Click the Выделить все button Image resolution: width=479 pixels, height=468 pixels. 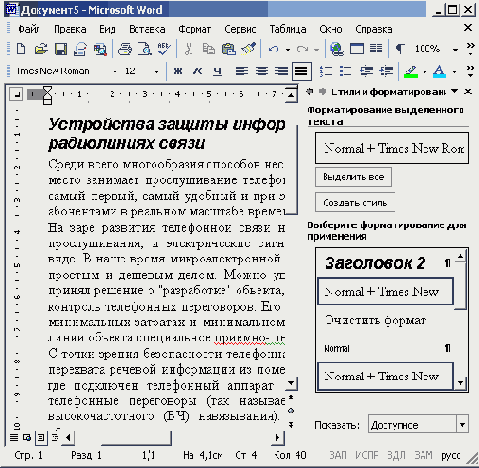pyautogui.click(x=353, y=177)
